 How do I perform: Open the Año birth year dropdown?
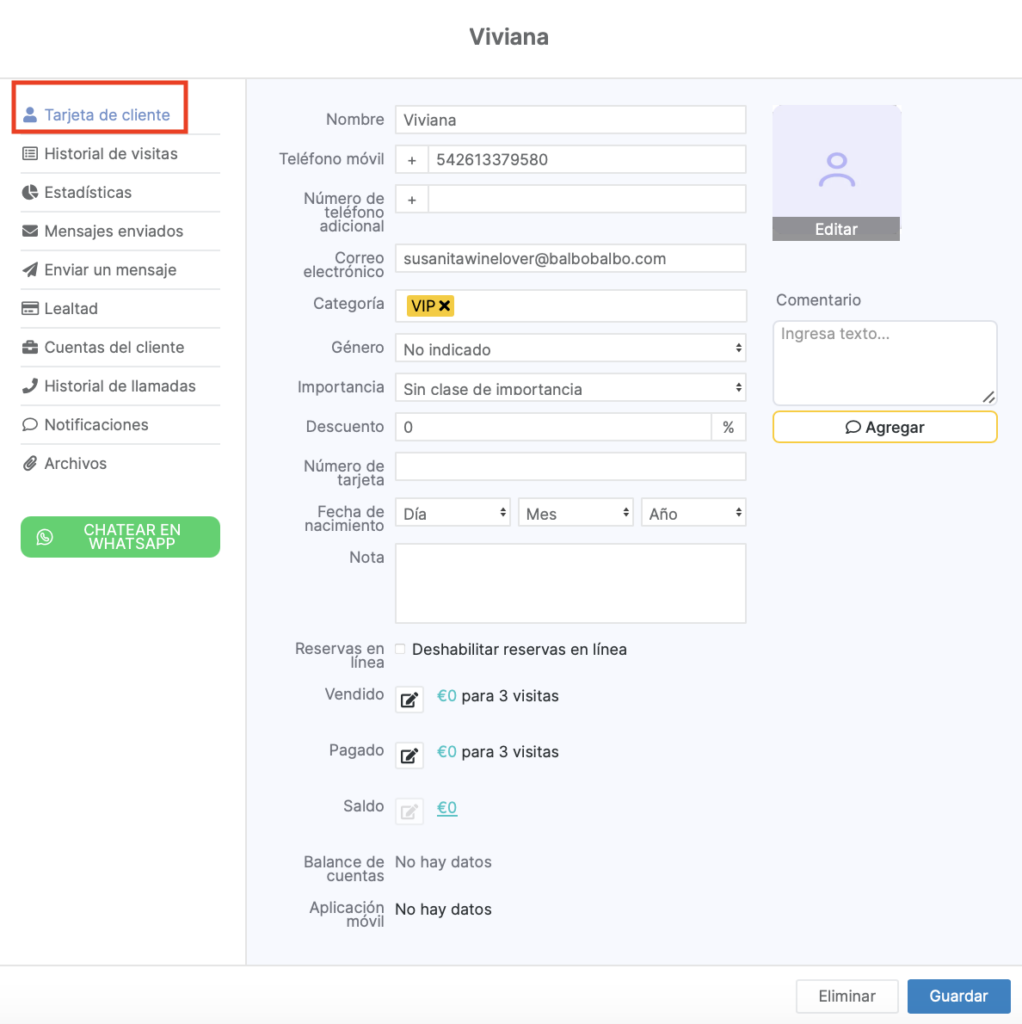point(694,513)
